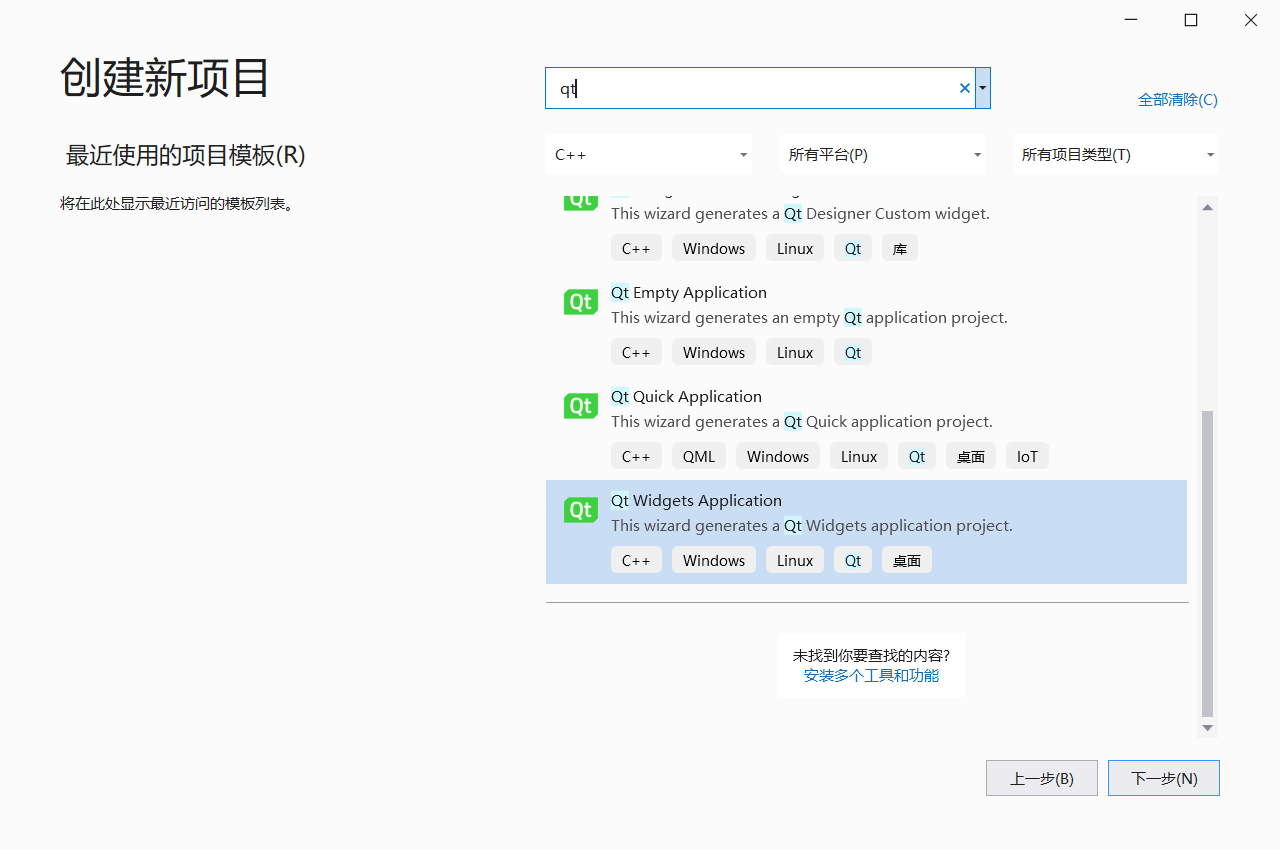1280x850 pixels.
Task: Click Windows tag under Qt Quick Application
Action: point(778,456)
